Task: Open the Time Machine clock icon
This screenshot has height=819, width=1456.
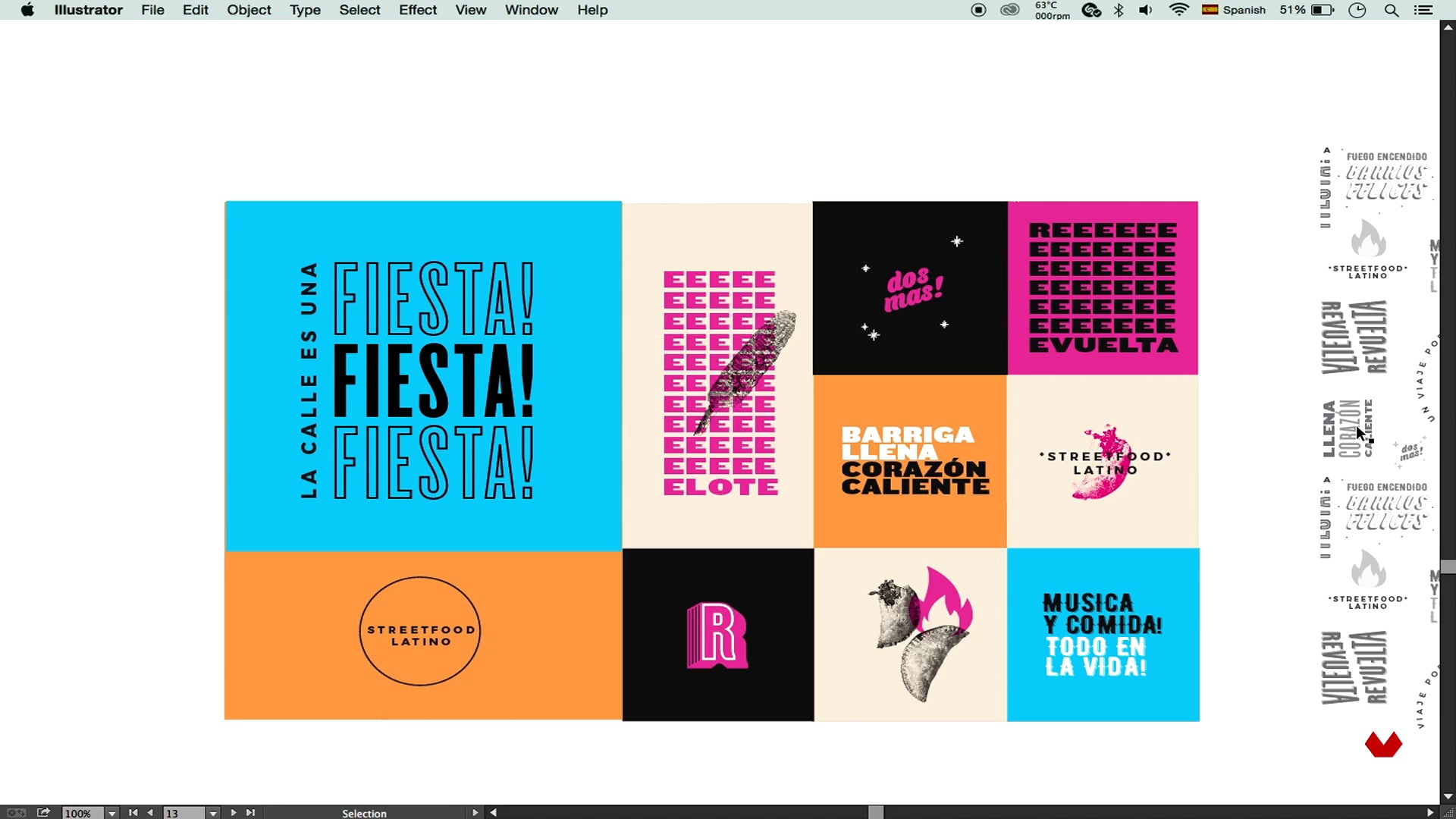Action: click(x=1357, y=10)
